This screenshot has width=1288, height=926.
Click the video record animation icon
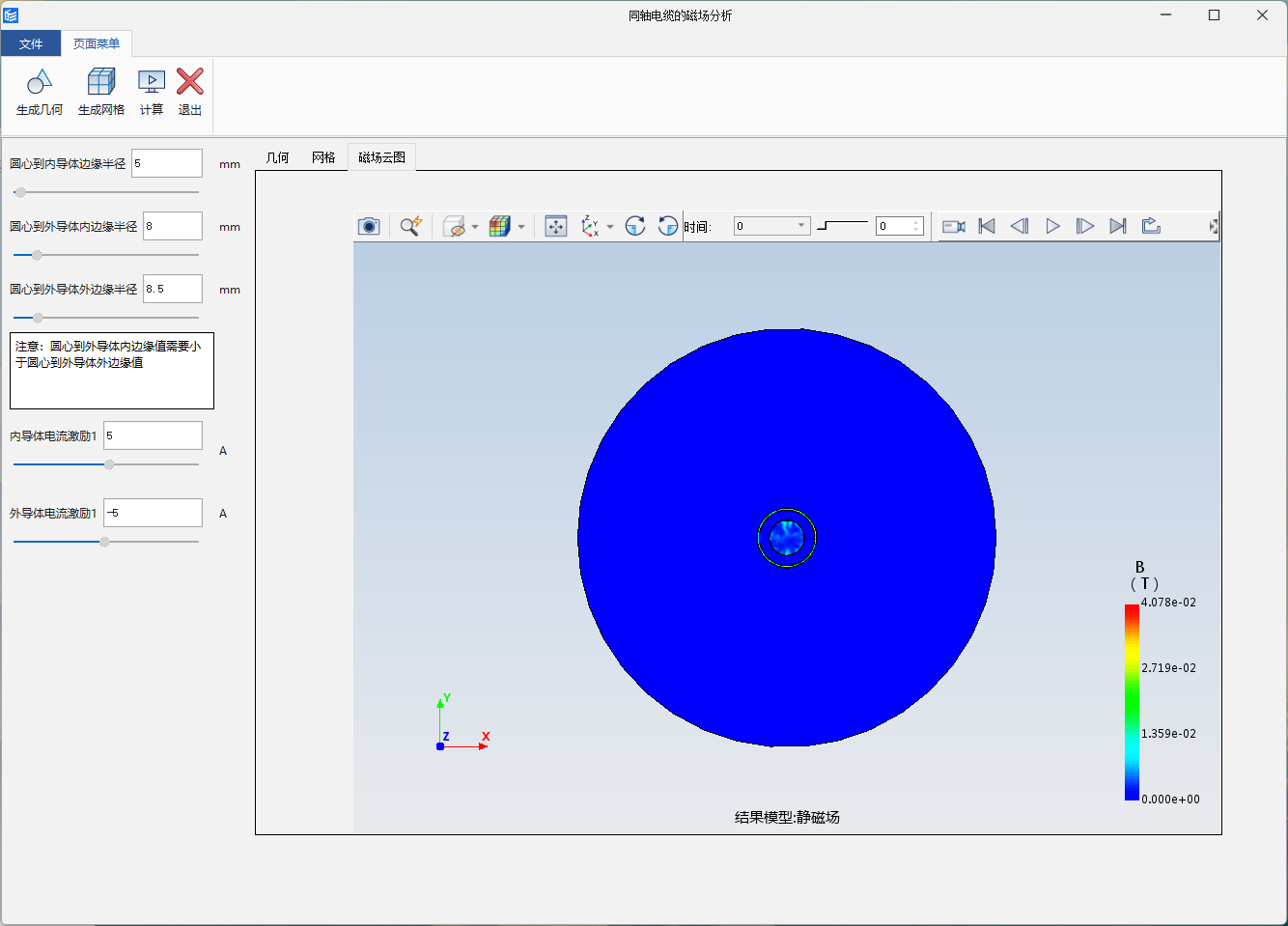click(954, 226)
